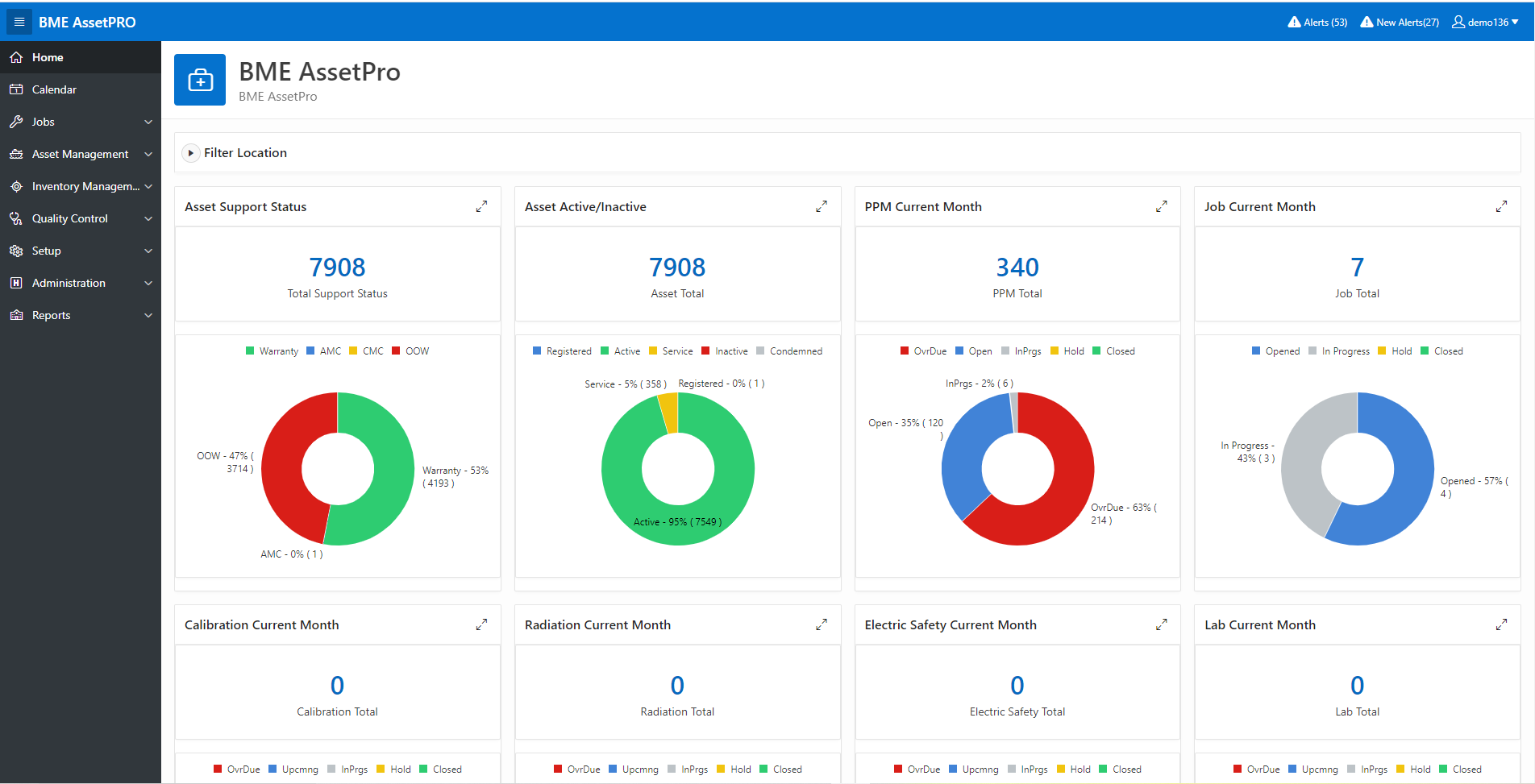Expand the Setup submenu chevron
The width and height of the screenshot is (1535, 784).
tap(148, 251)
